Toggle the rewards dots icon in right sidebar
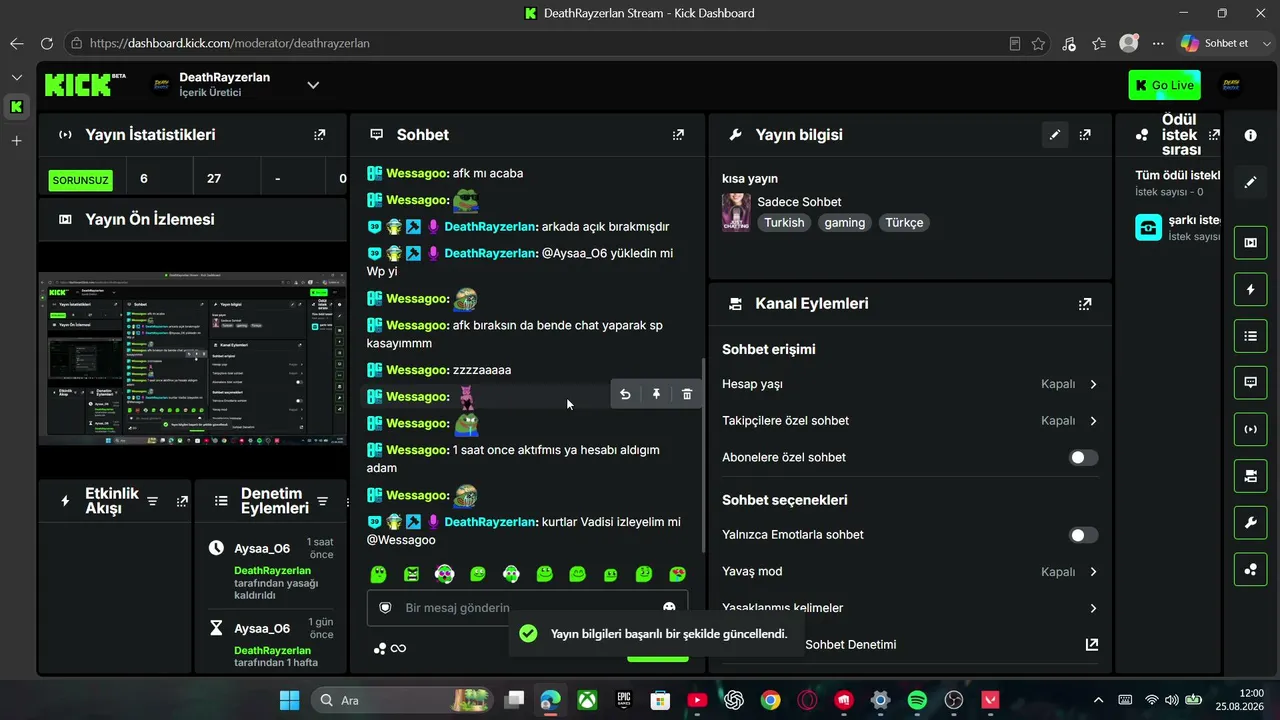This screenshot has height=720, width=1280. 1250,569
